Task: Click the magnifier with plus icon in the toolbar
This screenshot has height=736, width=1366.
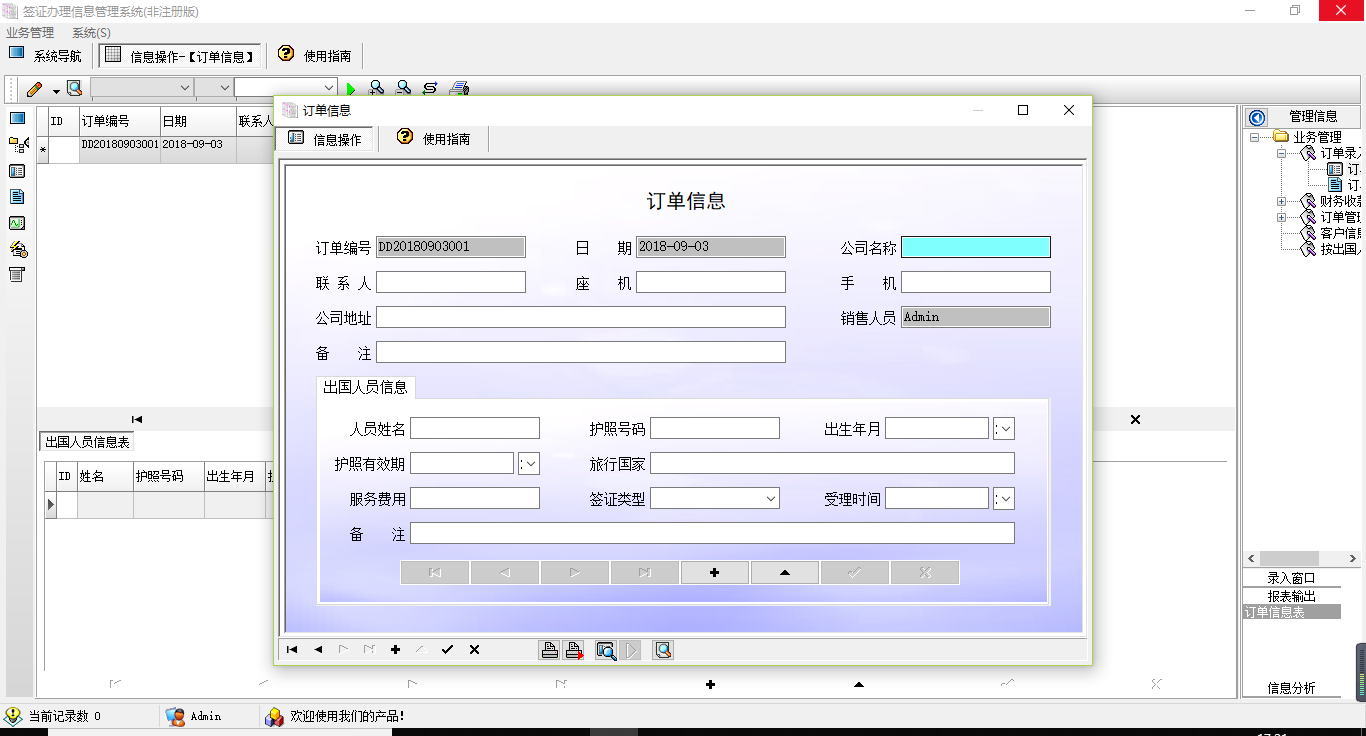Action: (x=377, y=88)
